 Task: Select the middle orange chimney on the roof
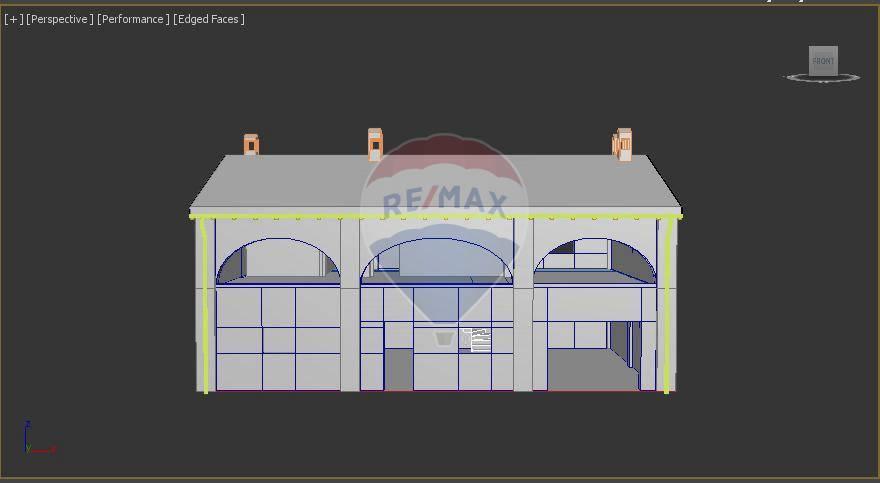375,145
